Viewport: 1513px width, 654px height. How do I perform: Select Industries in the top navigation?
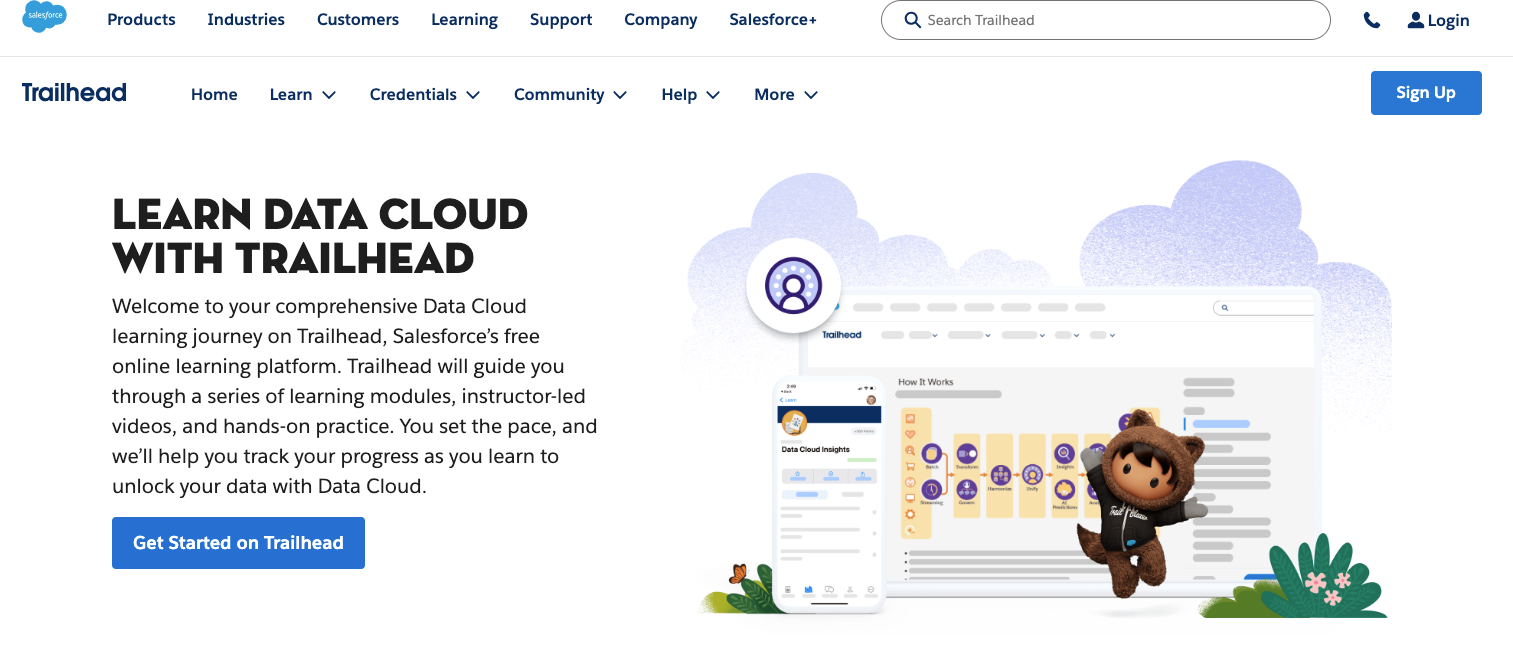246,20
